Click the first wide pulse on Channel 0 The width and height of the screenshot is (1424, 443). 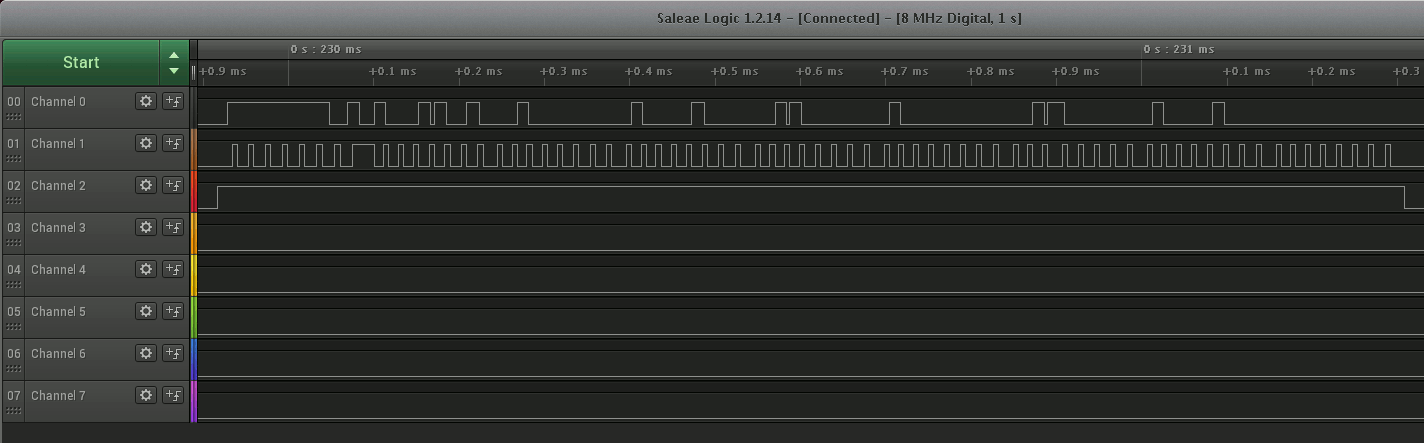(x=279, y=113)
